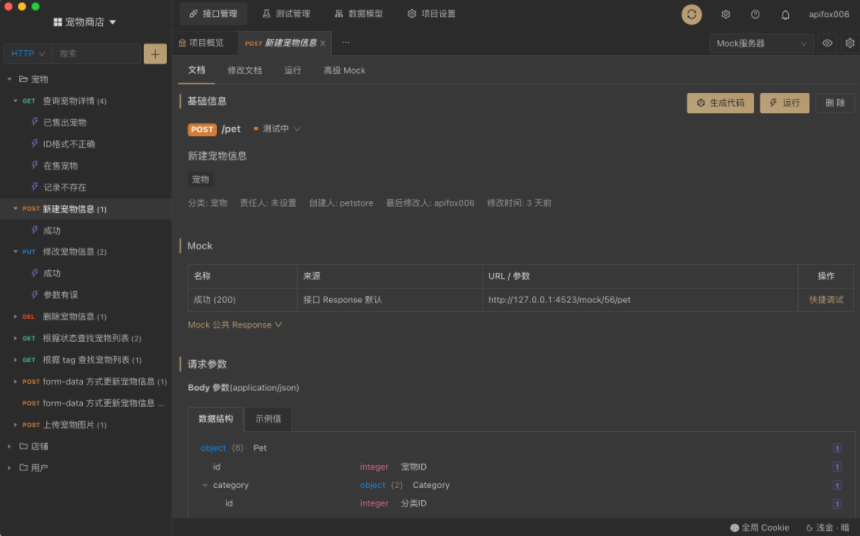
Task: Expand the 用户 folder
Action: click(9, 467)
